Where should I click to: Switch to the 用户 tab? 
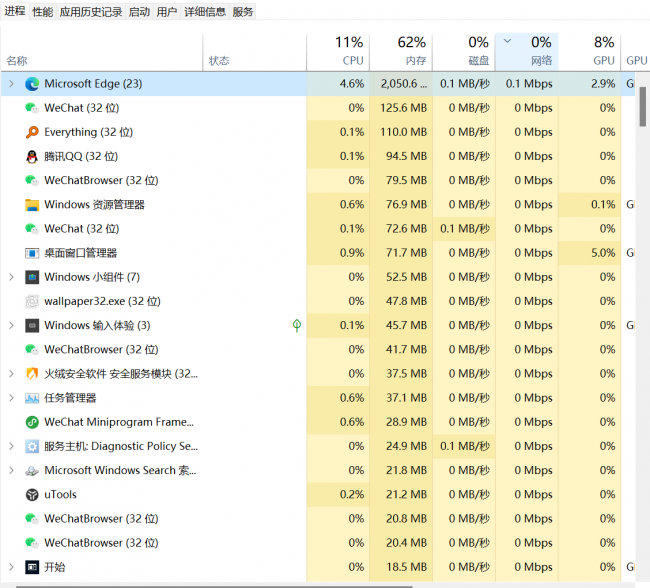(x=167, y=12)
